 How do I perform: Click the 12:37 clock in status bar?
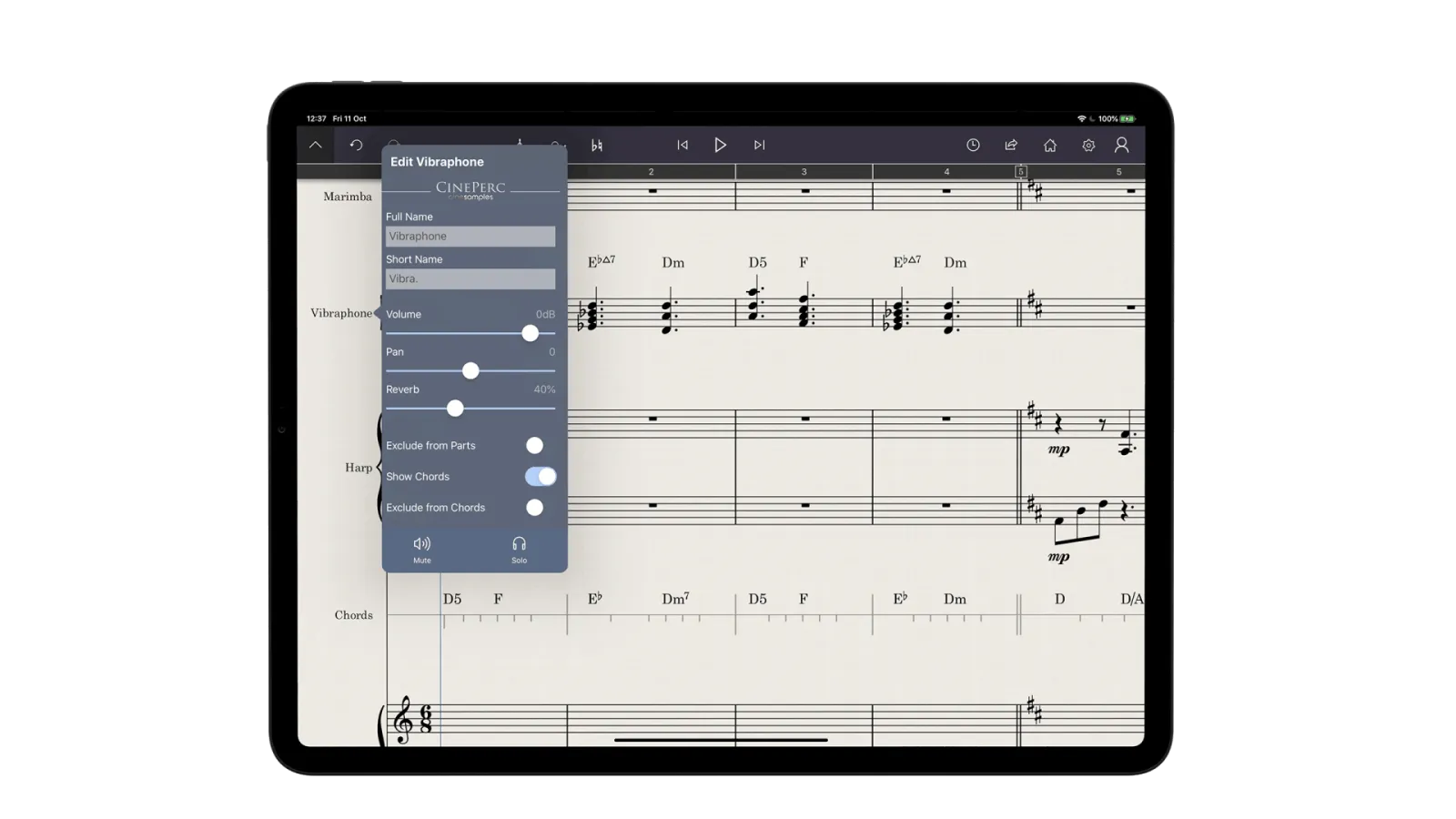[316, 118]
